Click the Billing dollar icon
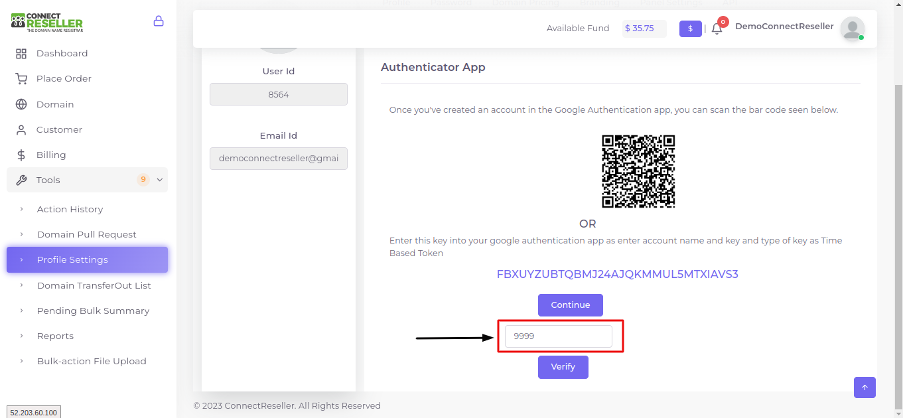 [x=21, y=155]
